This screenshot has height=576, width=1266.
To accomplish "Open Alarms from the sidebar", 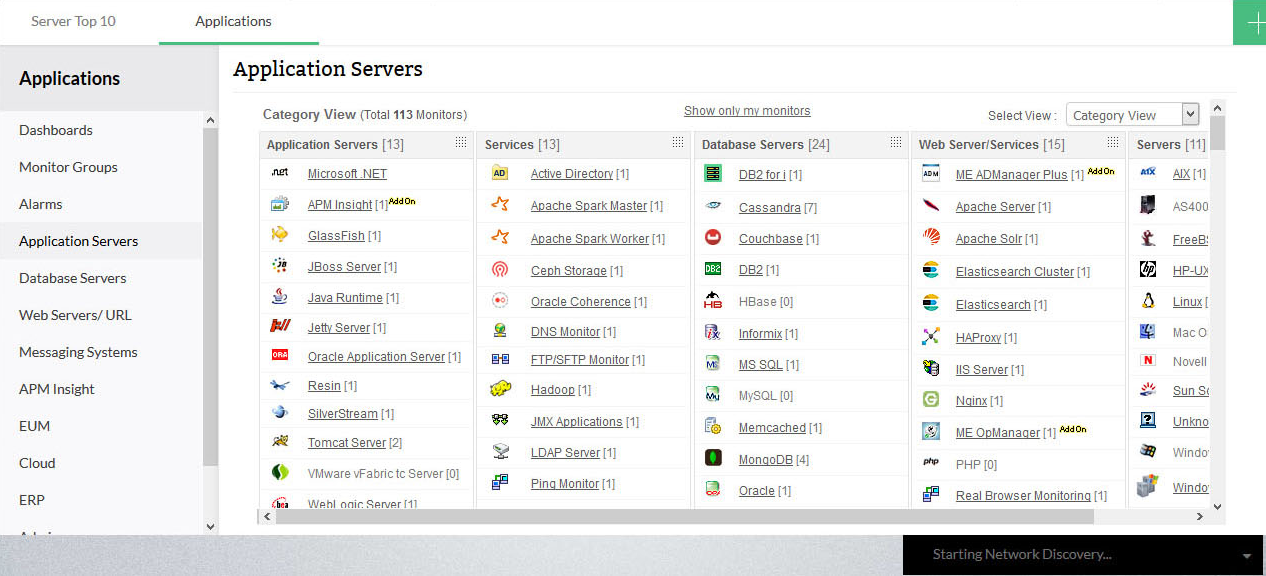I will pyautogui.click(x=40, y=203).
